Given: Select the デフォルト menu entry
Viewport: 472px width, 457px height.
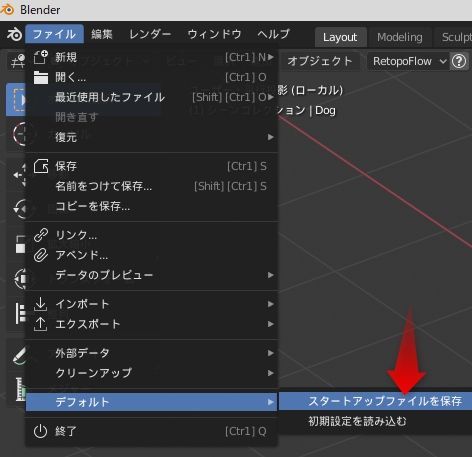Looking at the screenshot, I should [x=151, y=402].
